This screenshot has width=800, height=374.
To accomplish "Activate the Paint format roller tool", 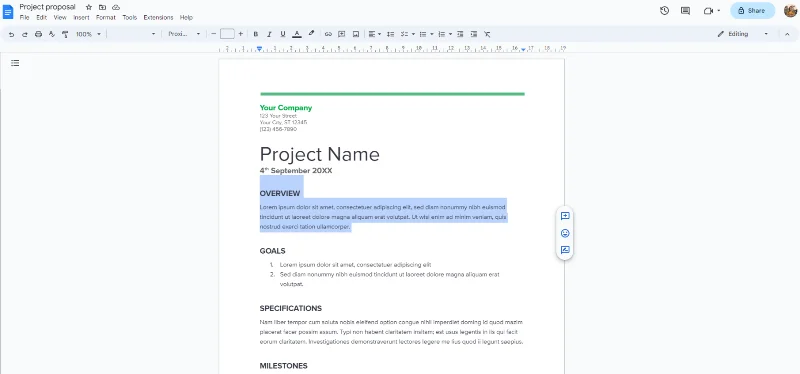I will click(x=65, y=34).
